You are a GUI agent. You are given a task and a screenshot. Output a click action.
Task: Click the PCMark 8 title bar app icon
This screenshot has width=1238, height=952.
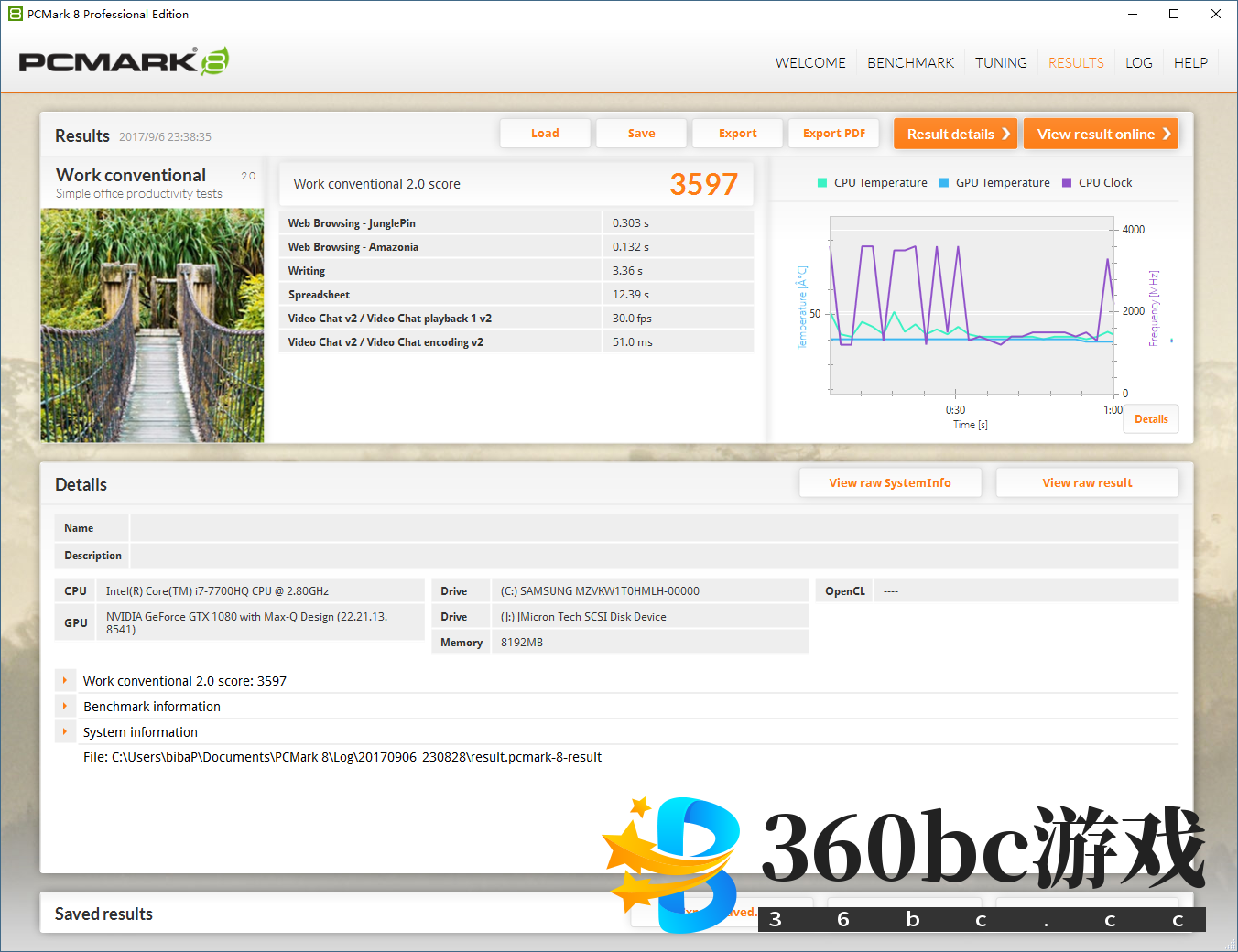click(15, 14)
